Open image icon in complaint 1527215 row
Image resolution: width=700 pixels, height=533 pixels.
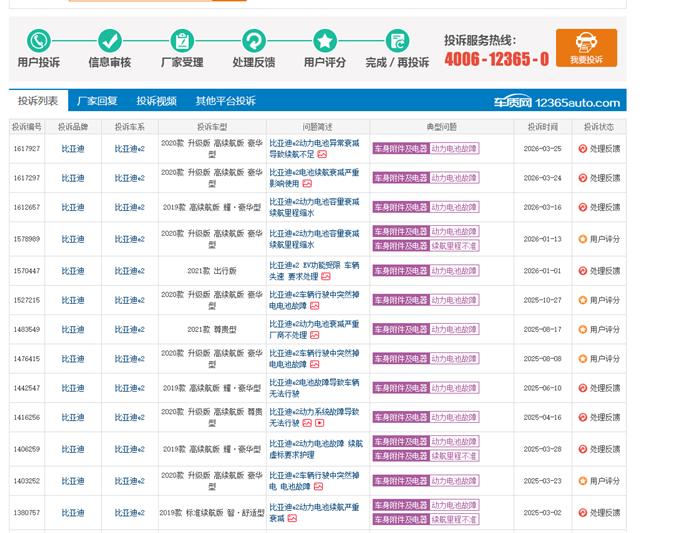pos(314,306)
